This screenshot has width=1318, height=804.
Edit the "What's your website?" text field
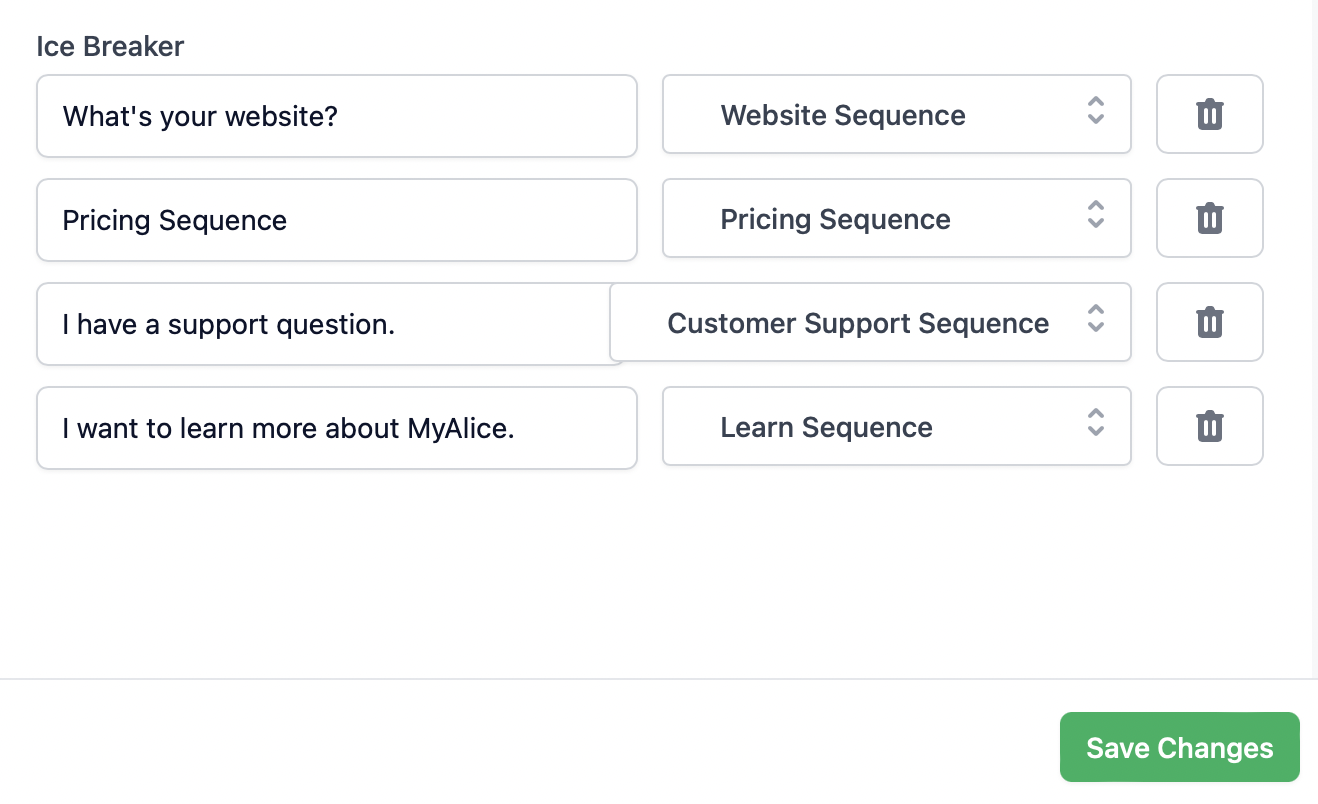336,116
